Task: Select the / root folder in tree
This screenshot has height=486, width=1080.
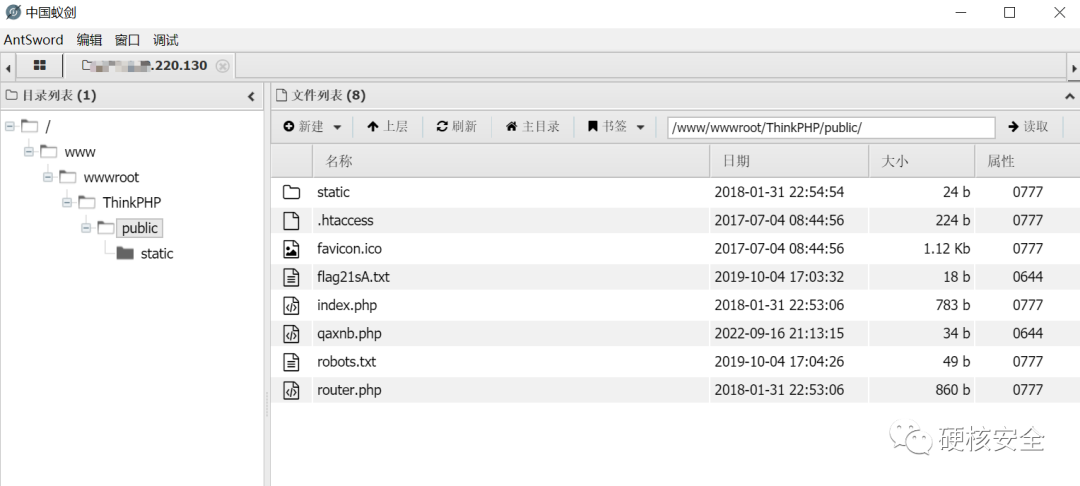Action: 48,127
